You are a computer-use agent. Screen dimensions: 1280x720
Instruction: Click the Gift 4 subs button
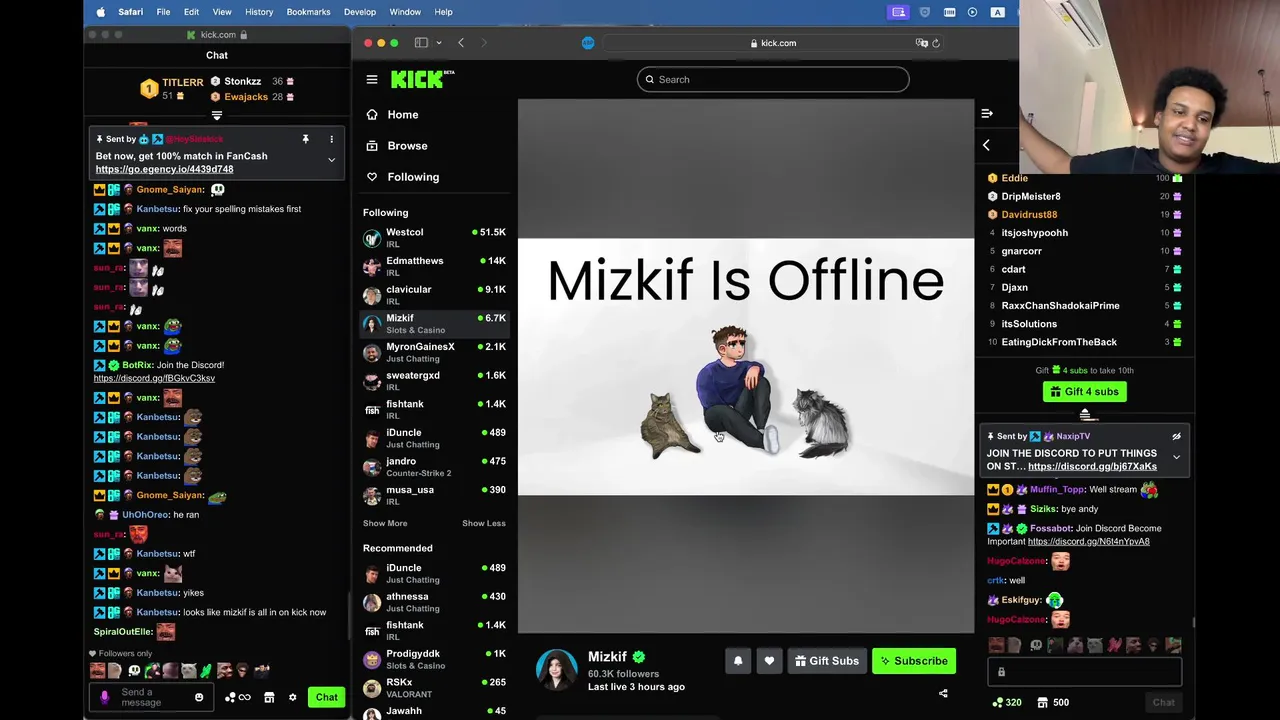tap(1085, 392)
